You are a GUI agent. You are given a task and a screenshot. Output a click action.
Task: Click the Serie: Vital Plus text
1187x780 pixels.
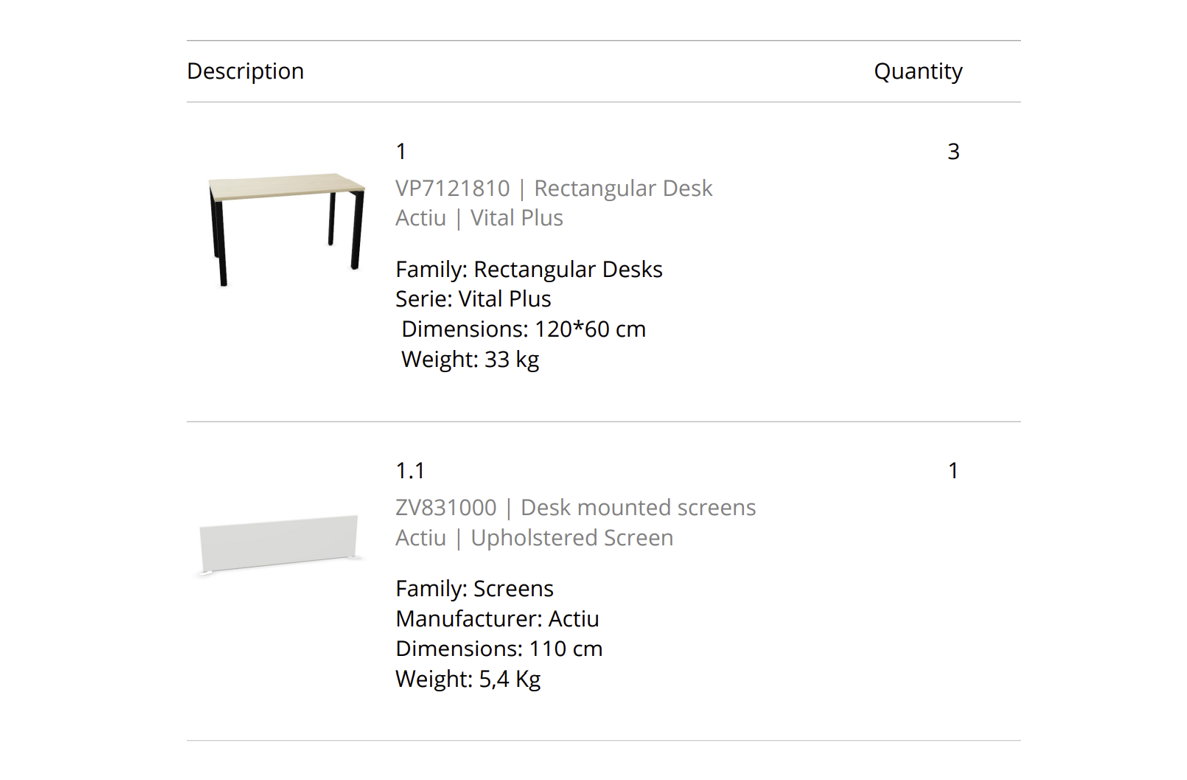(x=473, y=299)
